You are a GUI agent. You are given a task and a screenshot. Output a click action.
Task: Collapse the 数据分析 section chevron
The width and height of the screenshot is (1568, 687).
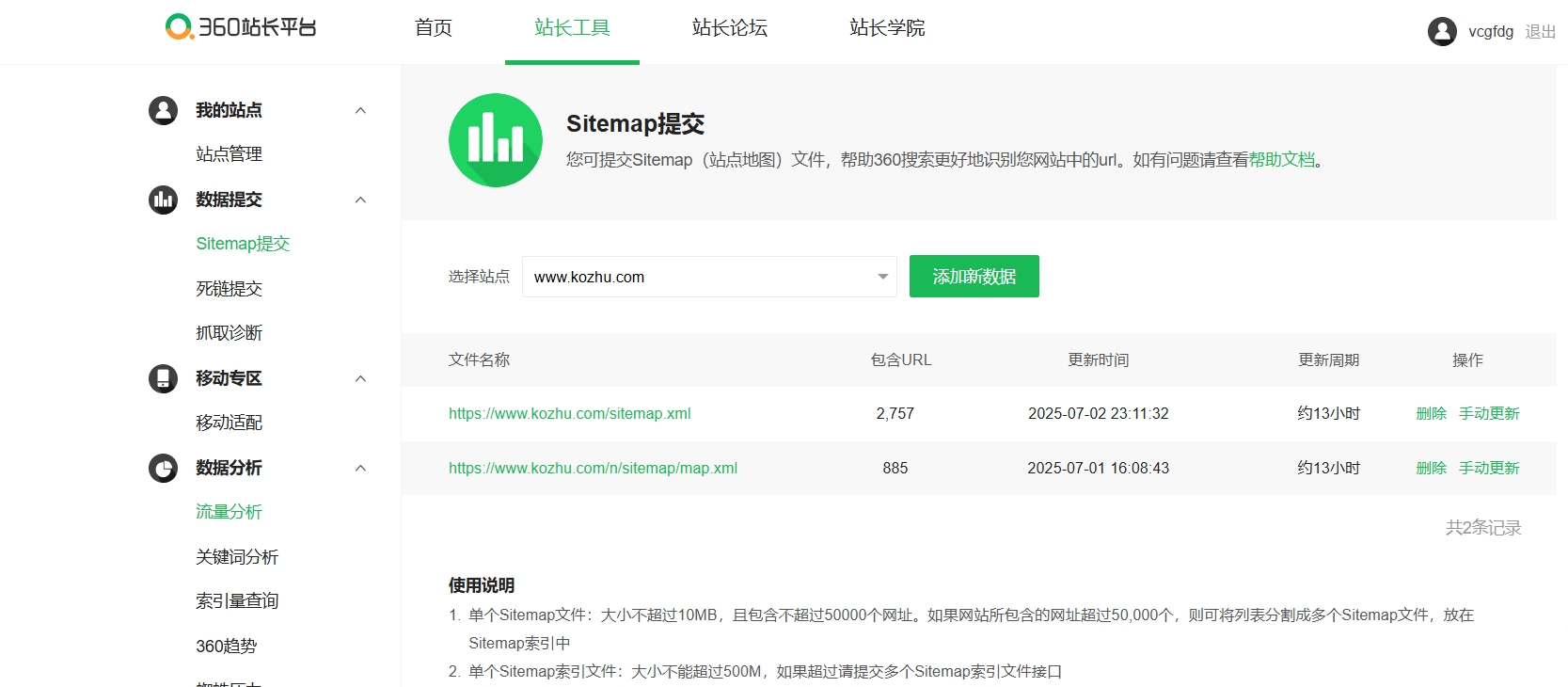pos(360,469)
